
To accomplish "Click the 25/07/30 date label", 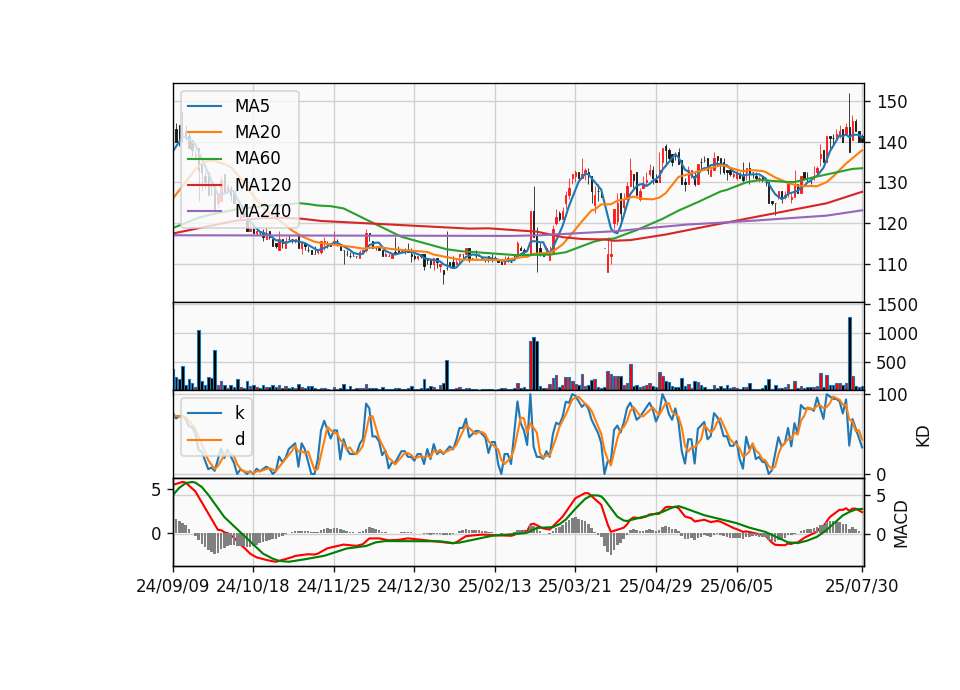I will click(861, 586).
